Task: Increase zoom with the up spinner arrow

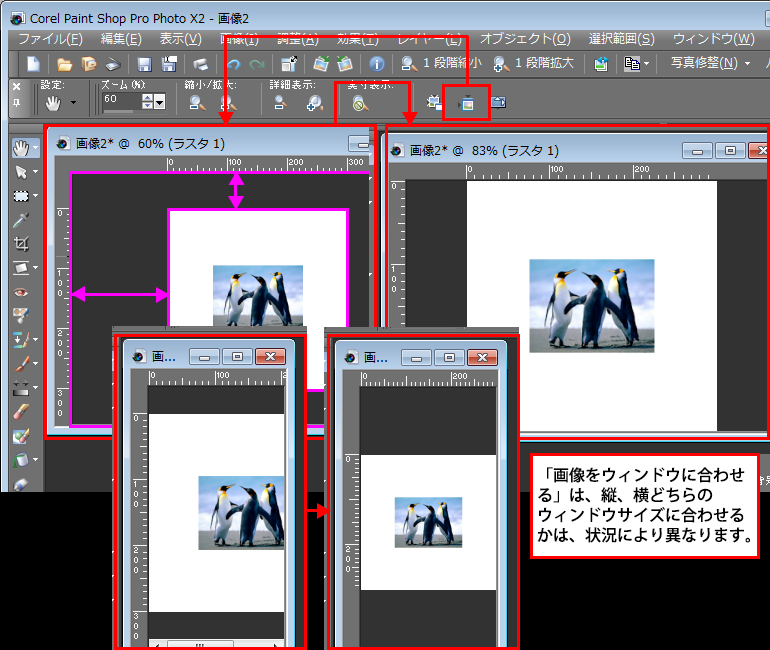Action: tap(147, 98)
